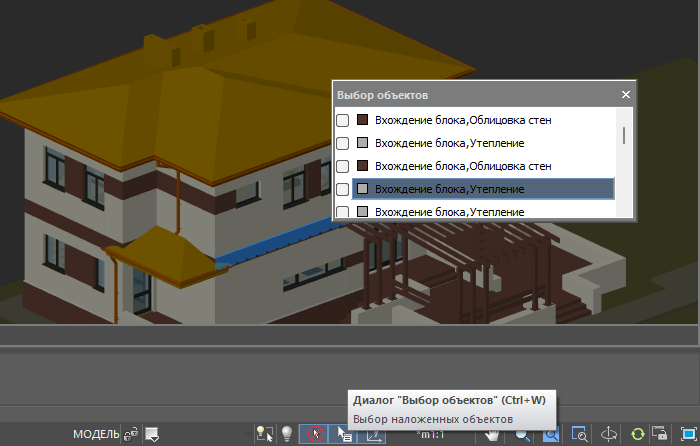Image resolution: width=700 pixels, height=446 pixels.
Task: Start the 3D orbit tool
Action: (608, 433)
